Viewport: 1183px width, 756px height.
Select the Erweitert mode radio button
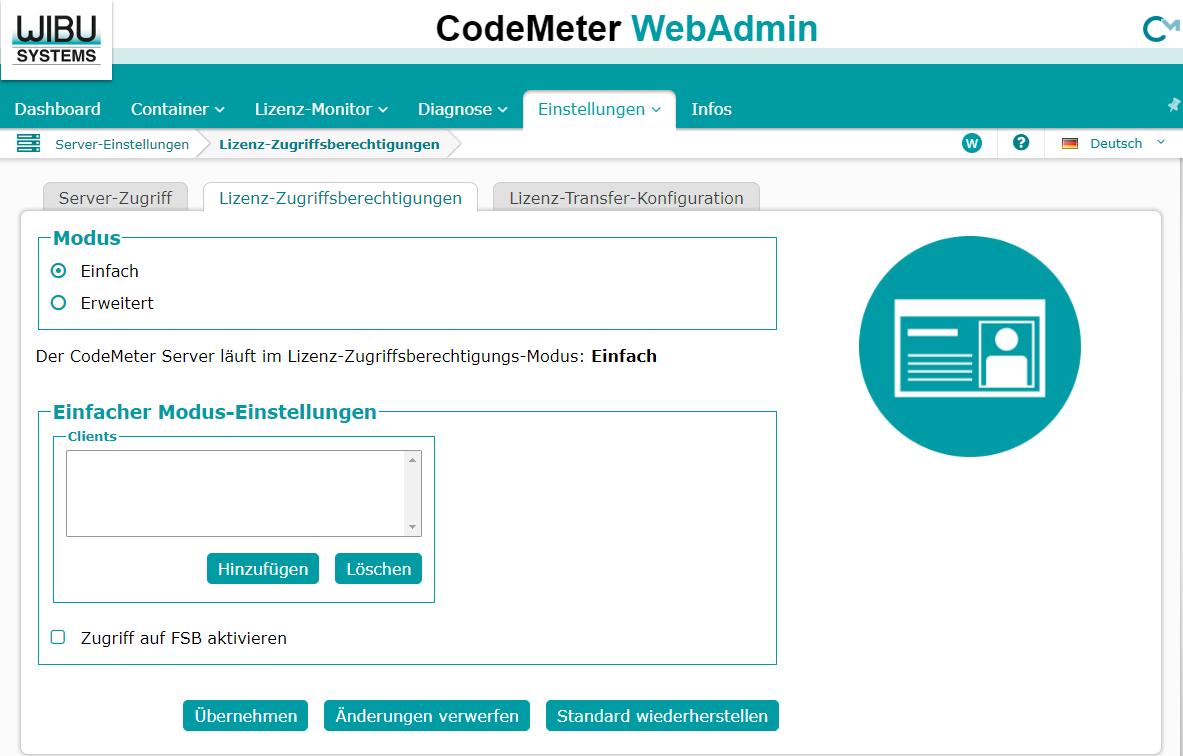coord(58,303)
